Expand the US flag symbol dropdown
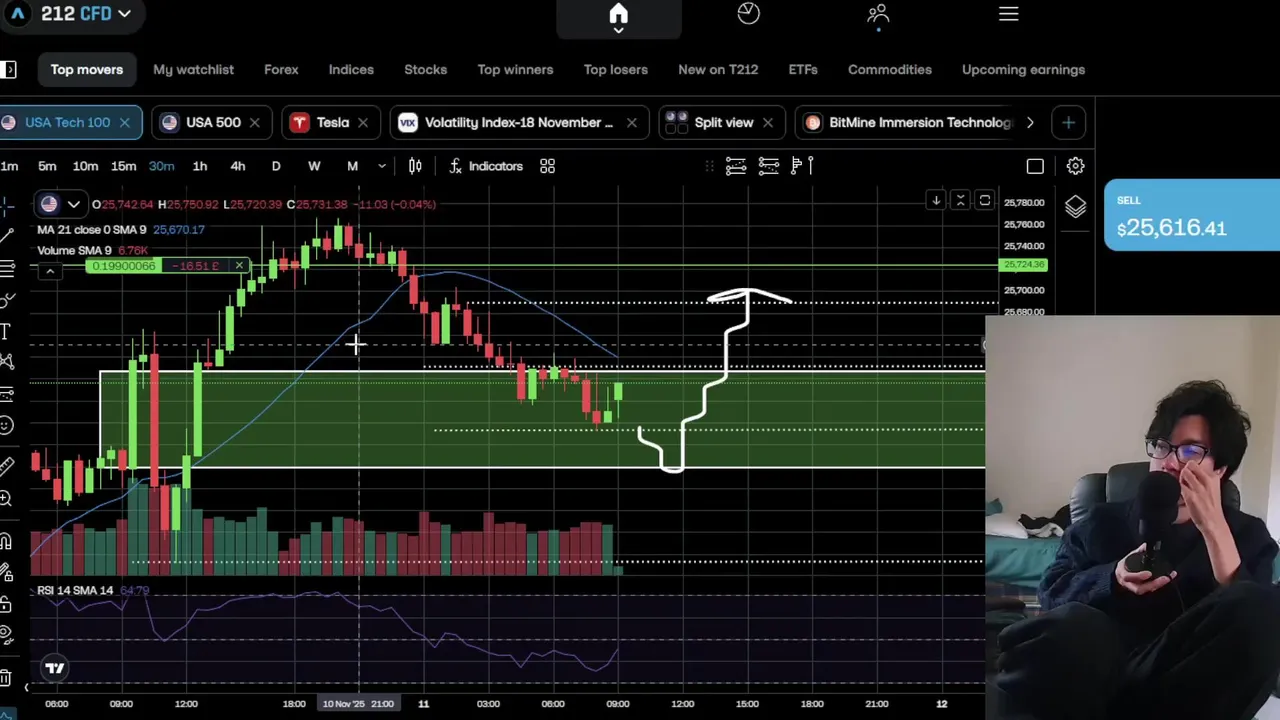Image resolution: width=1280 pixels, height=720 pixels. [x=73, y=204]
